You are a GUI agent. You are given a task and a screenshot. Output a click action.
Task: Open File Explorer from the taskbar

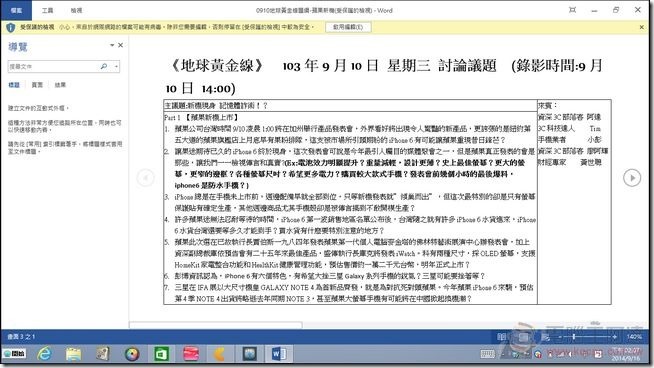point(74,354)
